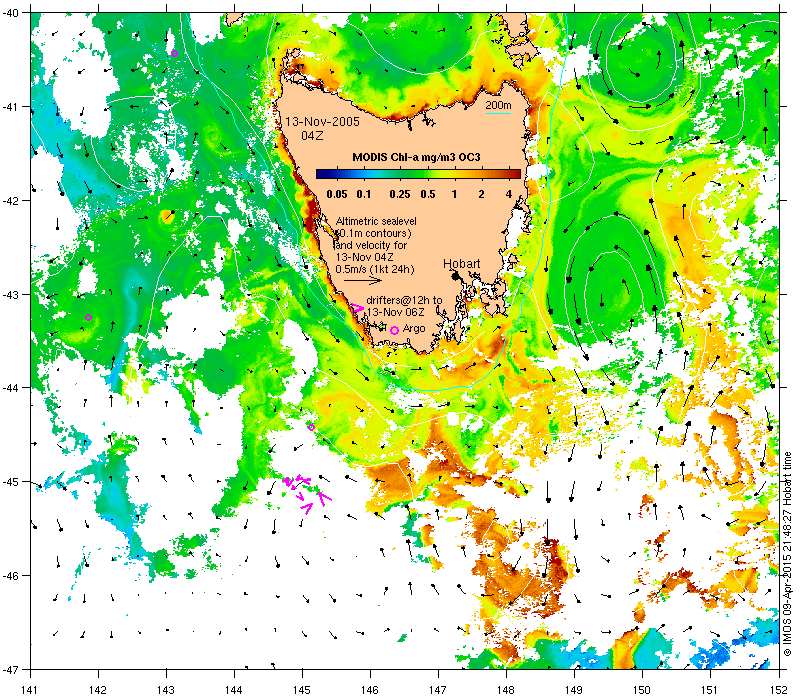800x700 pixels.
Task: Click the '0.1' colorbar tick label
Action: point(364,194)
